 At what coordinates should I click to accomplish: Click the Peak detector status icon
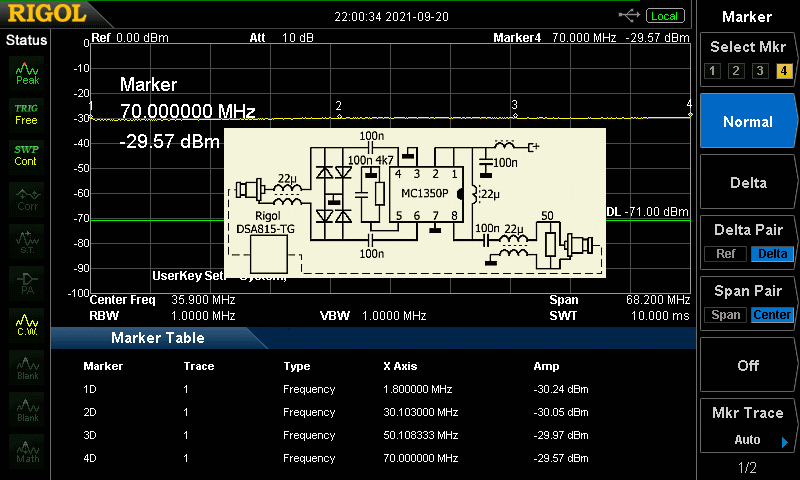(27, 72)
